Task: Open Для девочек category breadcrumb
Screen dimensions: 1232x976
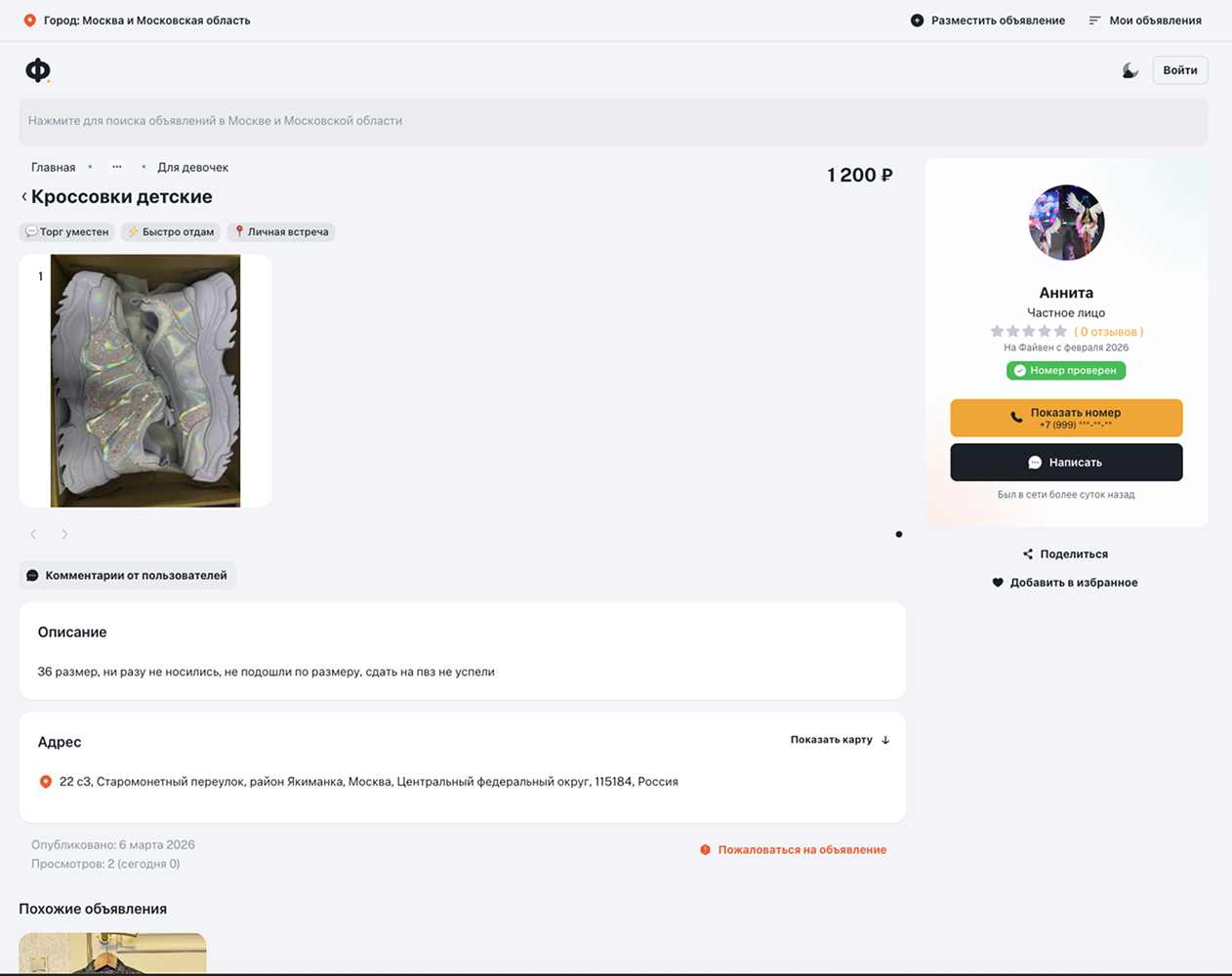Action: coord(193,168)
